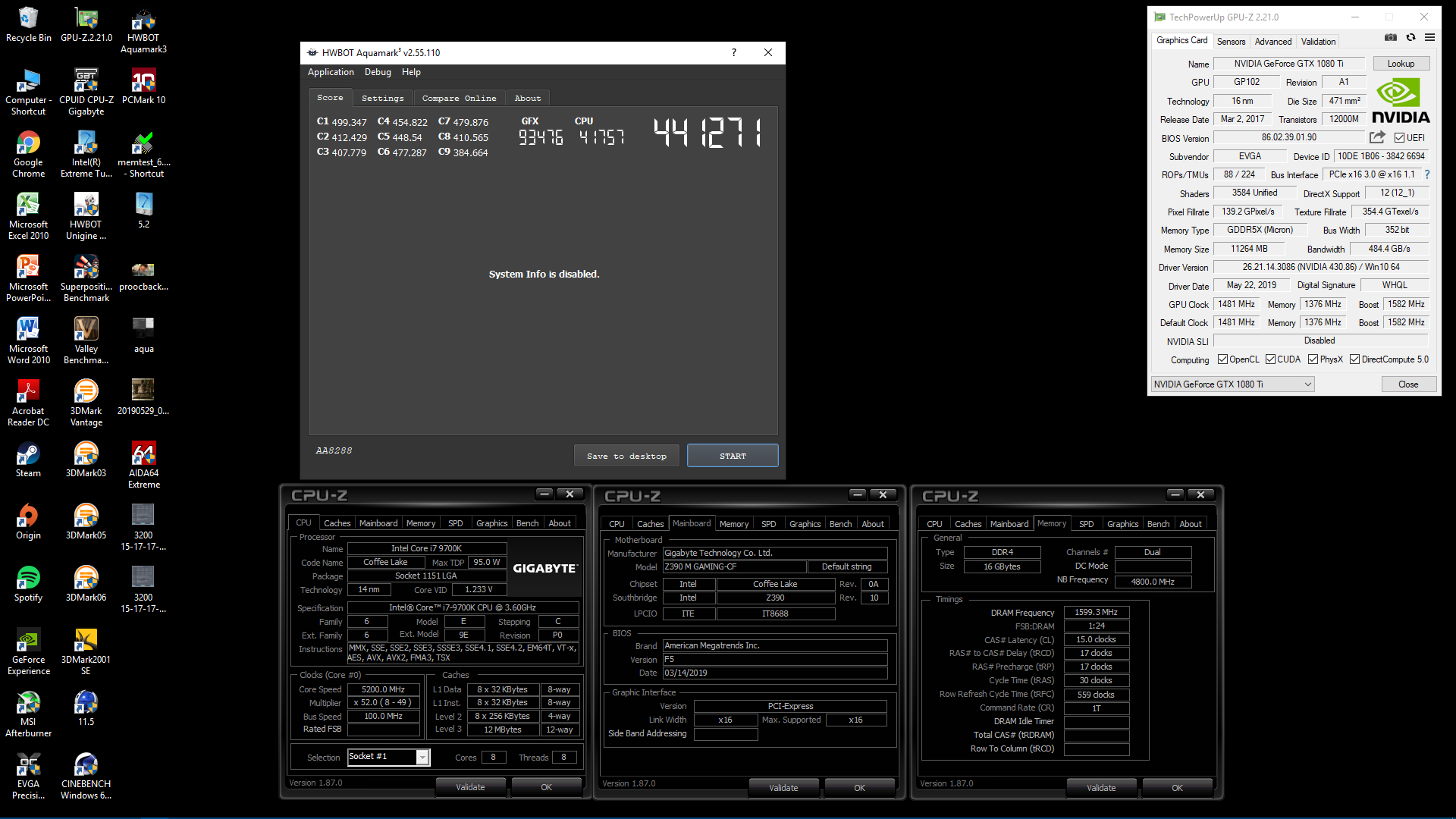Open Validation tab in GPU-Z
Screen dimensions: 1456x819
pos(1318,42)
